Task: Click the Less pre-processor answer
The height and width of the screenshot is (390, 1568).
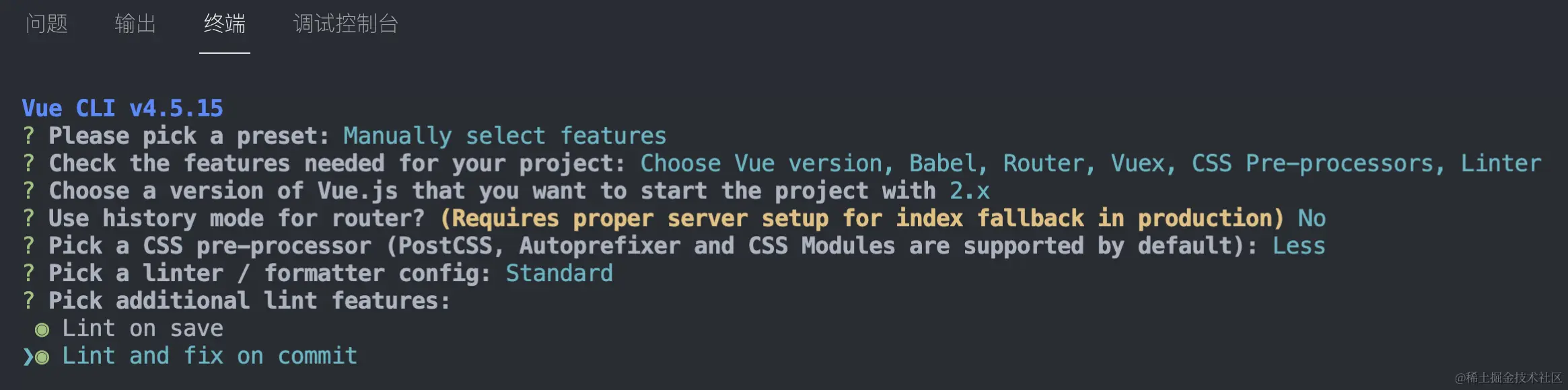Action: [1298, 246]
